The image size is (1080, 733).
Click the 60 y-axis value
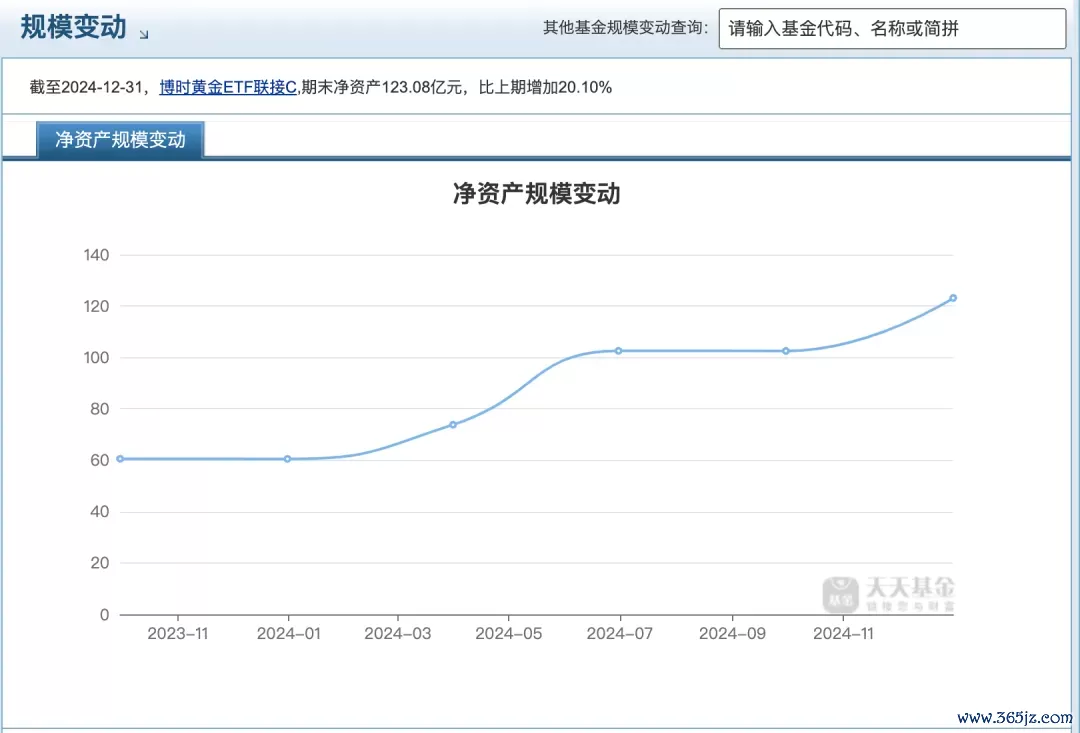100,460
